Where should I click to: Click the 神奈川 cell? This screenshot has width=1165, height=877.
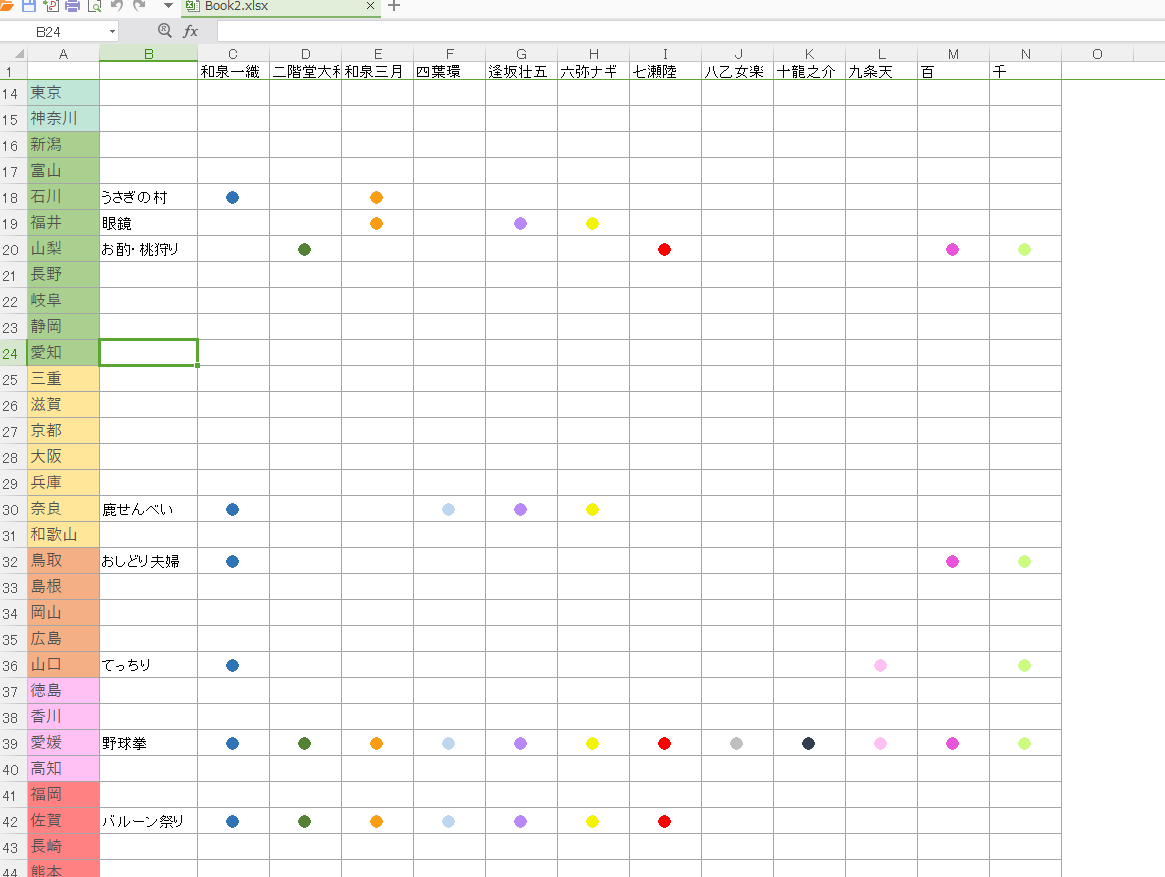(63, 119)
